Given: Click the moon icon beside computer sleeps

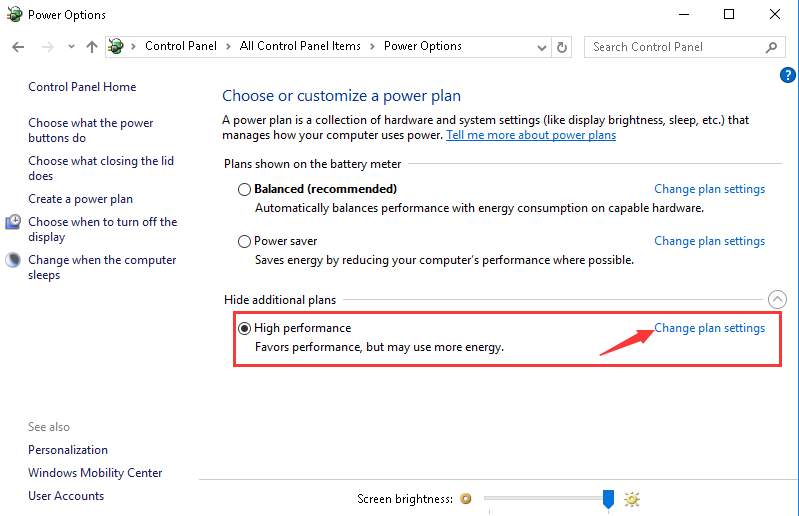Looking at the screenshot, I should click(13, 260).
